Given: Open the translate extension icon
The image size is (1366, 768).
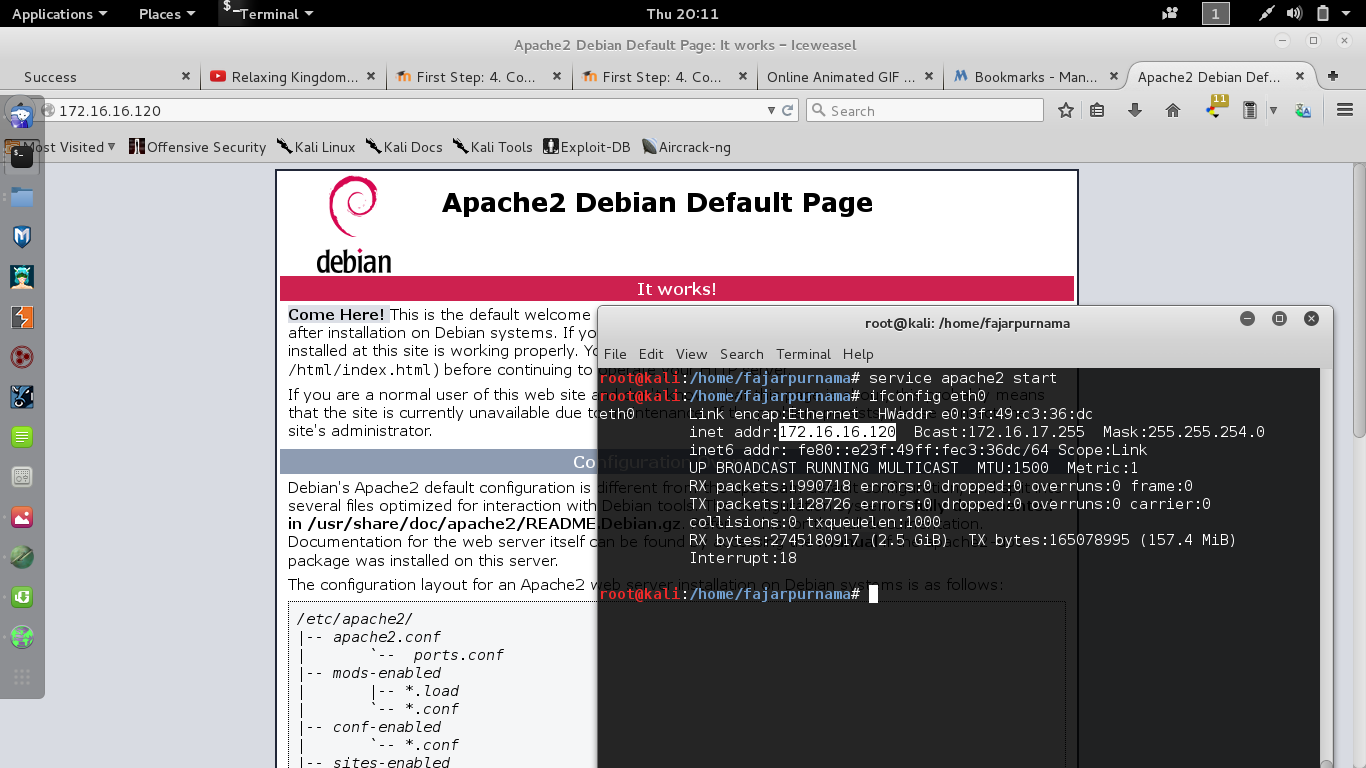Looking at the screenshot, I should click(1303, 111).
